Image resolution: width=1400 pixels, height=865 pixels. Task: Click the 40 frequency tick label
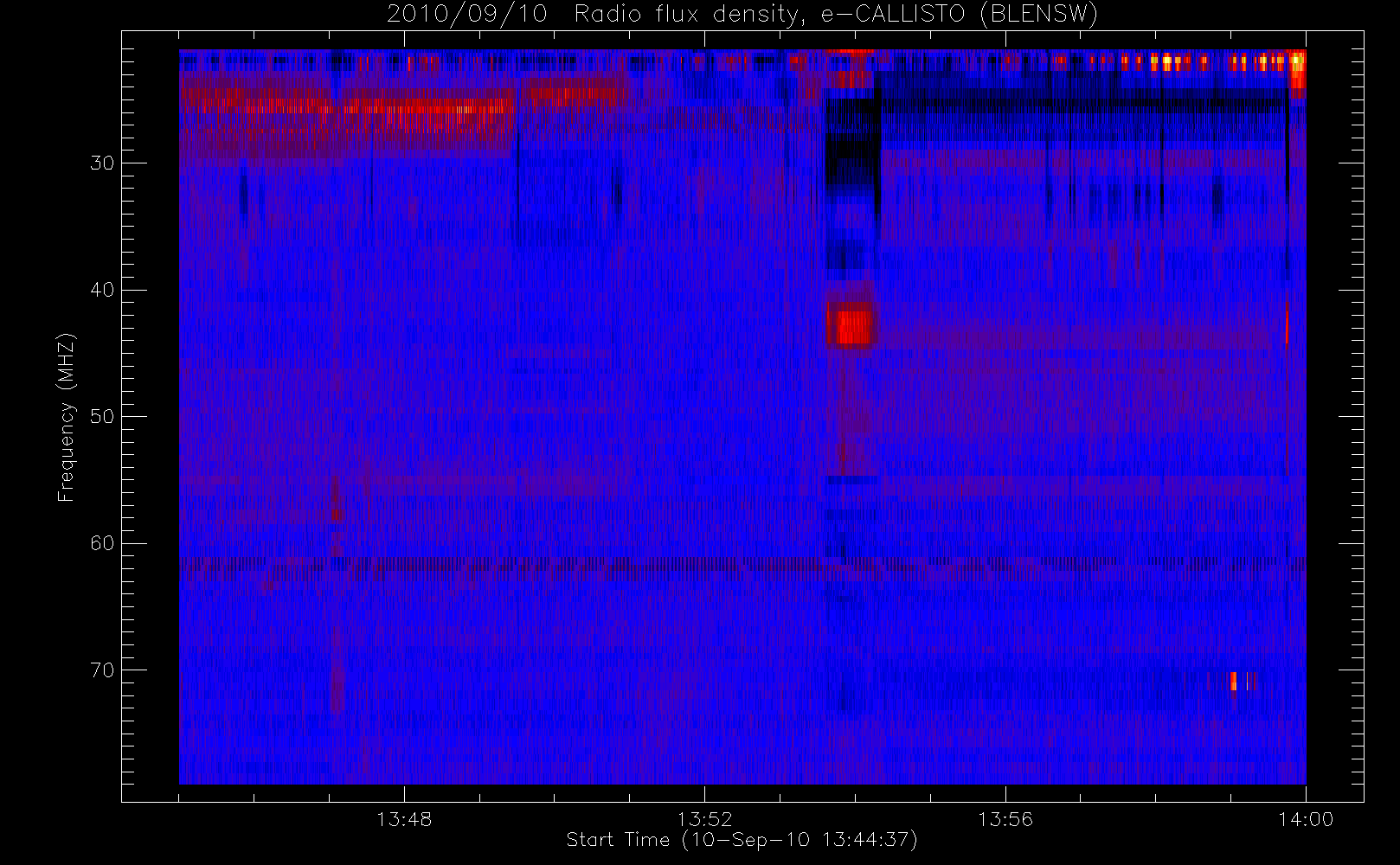[x=102, y=290]
